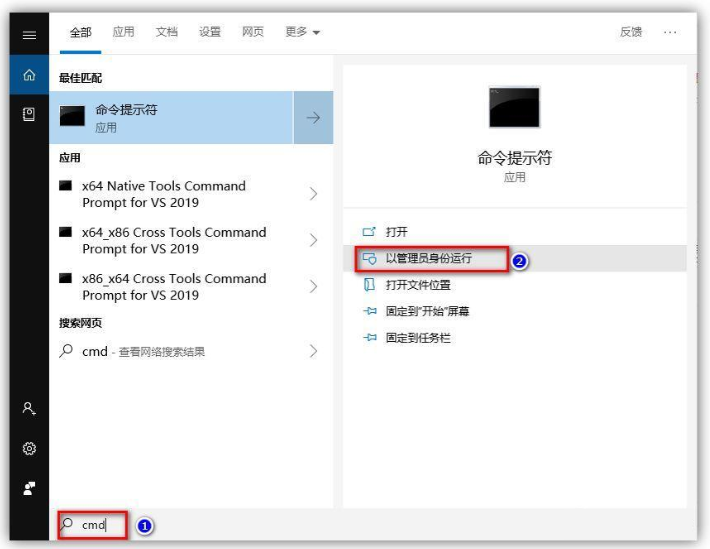Click the x86_x64 Cross Tools icon
The height and width of the screenshot is (549, 710).
pyautogui.click(x=66, y=278)
